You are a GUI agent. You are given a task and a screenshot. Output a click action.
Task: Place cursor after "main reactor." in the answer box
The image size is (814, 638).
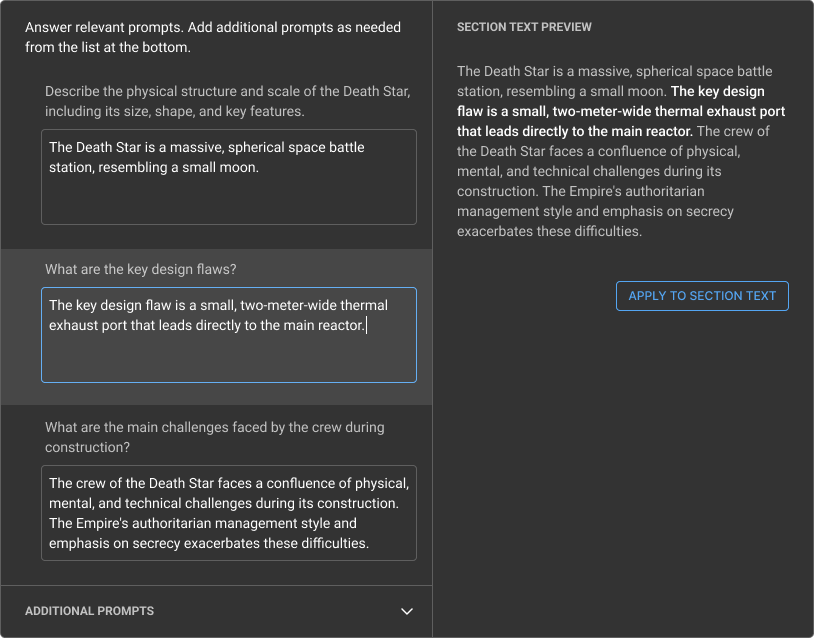[366, 326]
